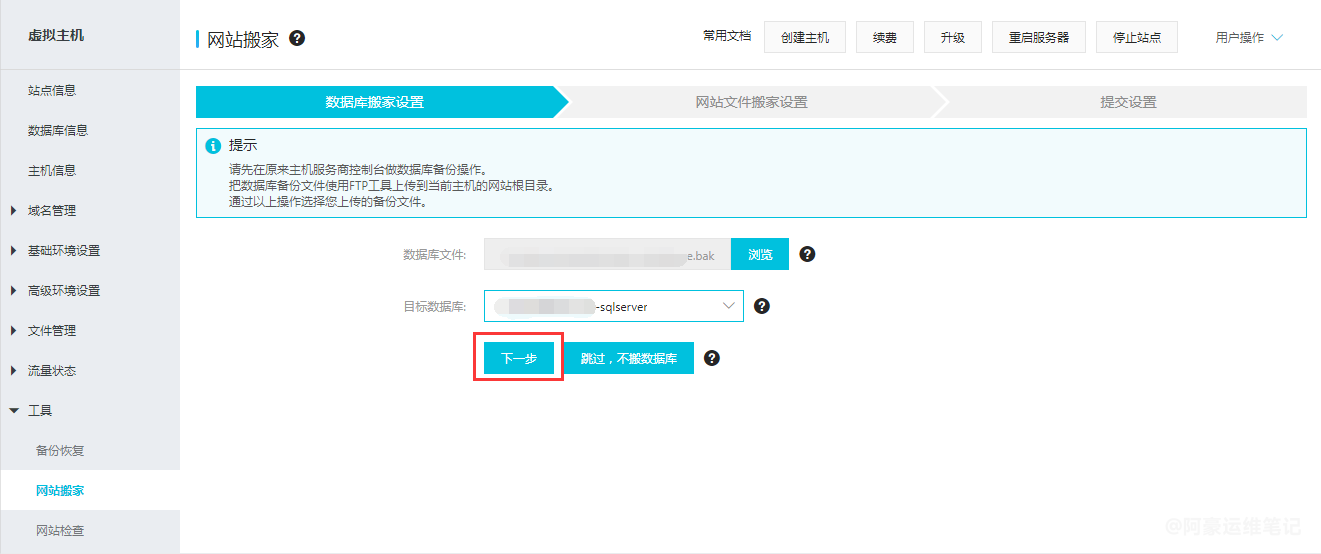Expand the 文件管理 sidebar section

tap(51, 330)
